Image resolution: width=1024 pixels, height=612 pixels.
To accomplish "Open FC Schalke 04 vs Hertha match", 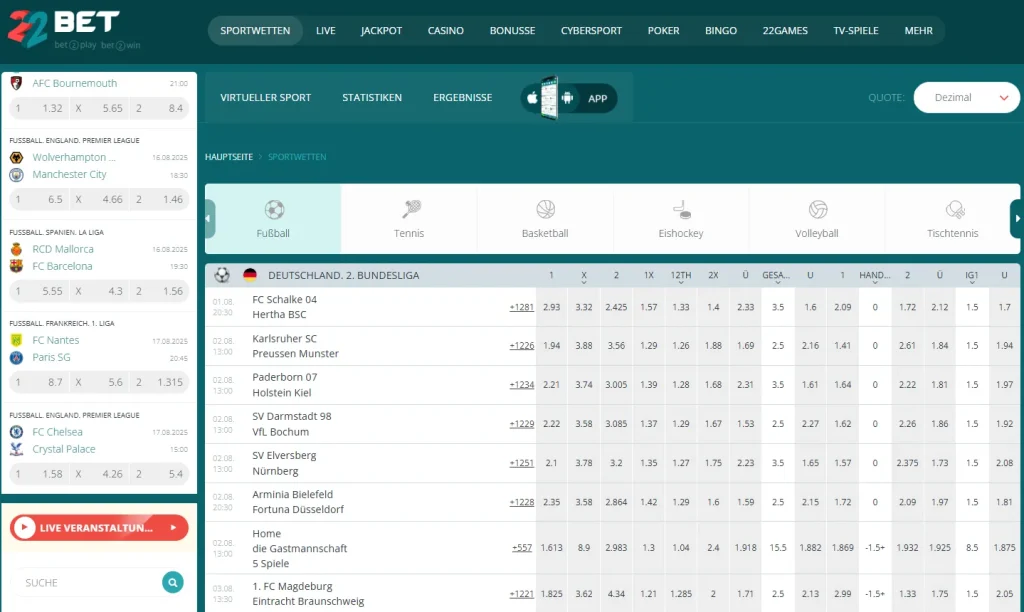I will click(285, 307).
